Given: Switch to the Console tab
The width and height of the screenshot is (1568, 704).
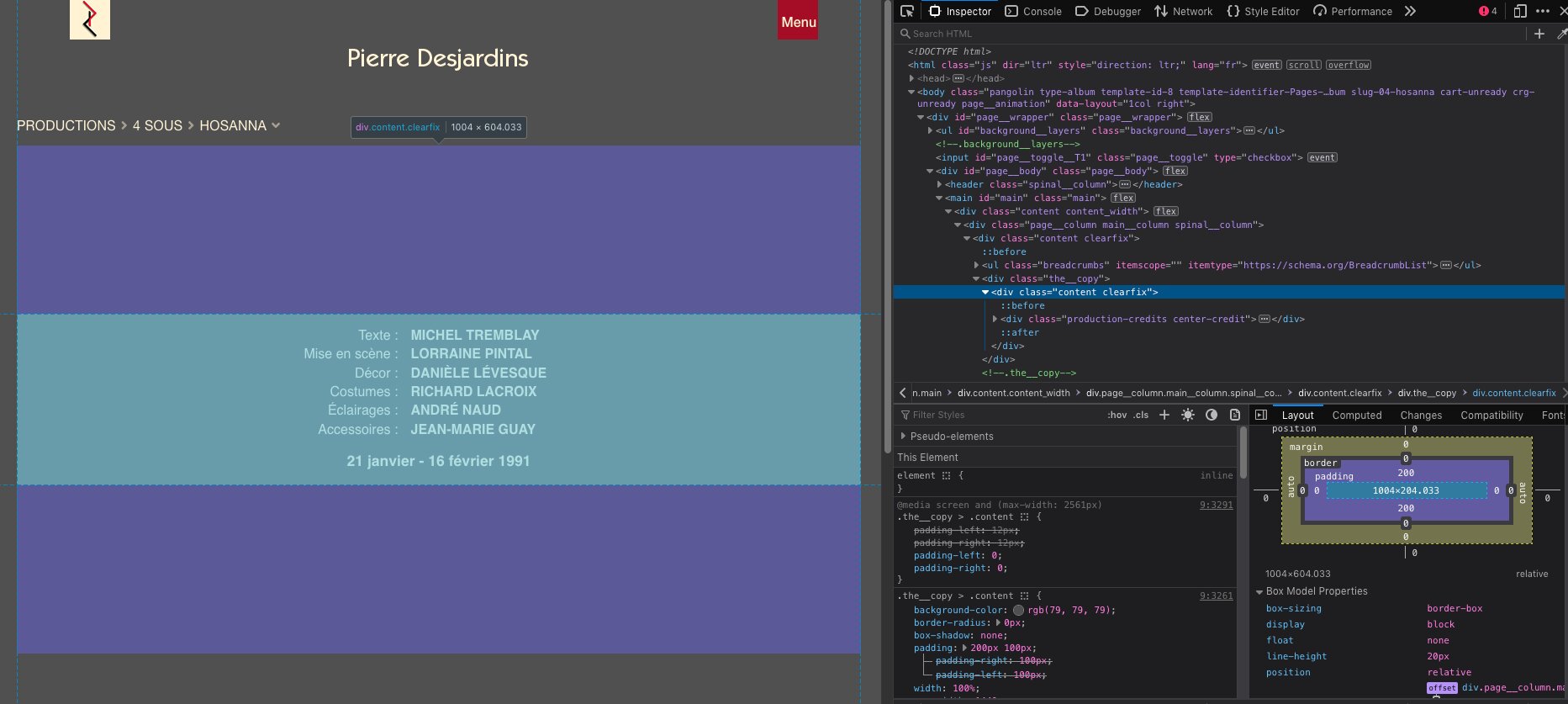Looking at the screenshot, I should (1033, 11).
